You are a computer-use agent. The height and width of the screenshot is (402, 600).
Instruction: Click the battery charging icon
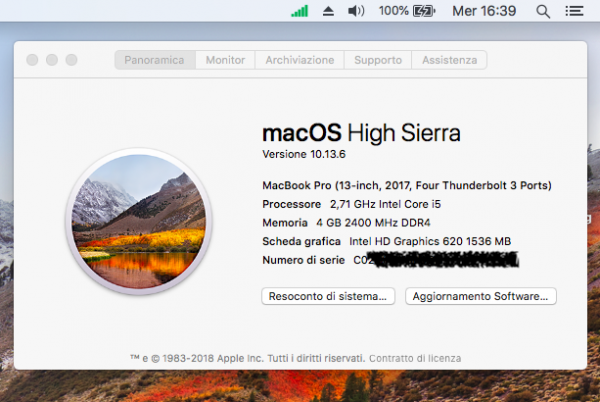click(424, 11)
